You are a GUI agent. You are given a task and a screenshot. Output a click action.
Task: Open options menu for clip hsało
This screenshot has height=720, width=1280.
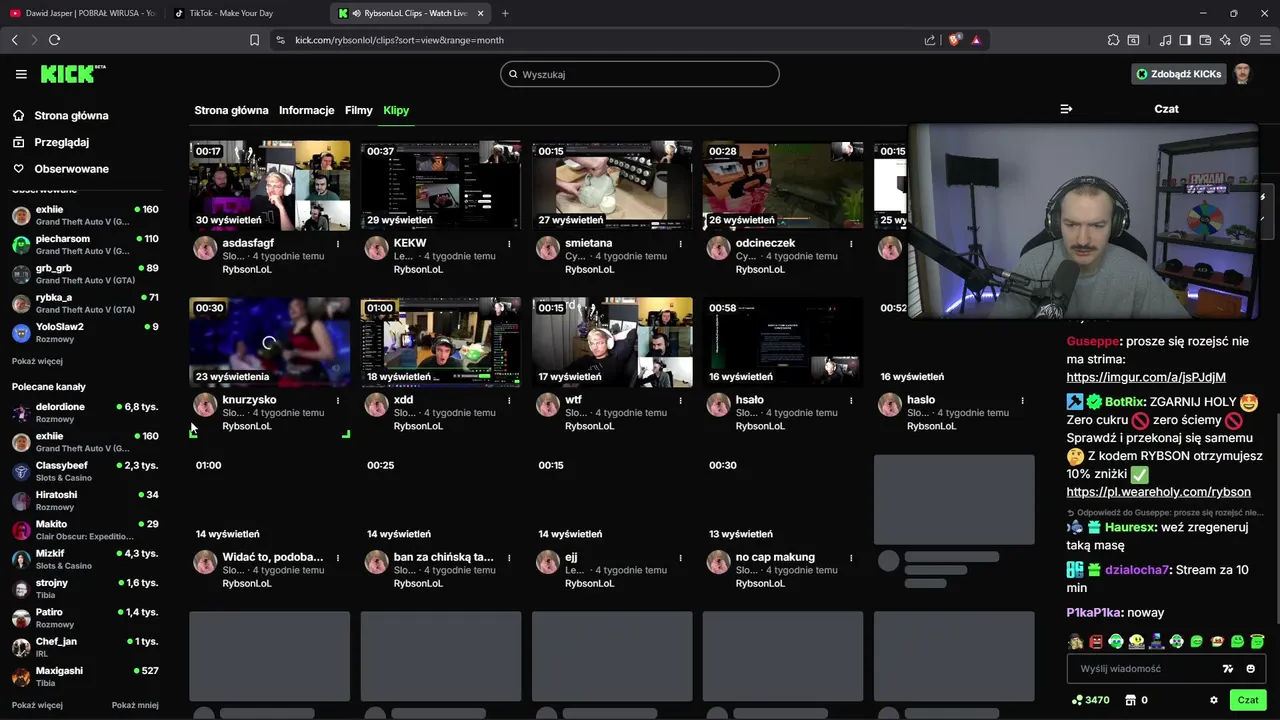click(x=851, y=400)
